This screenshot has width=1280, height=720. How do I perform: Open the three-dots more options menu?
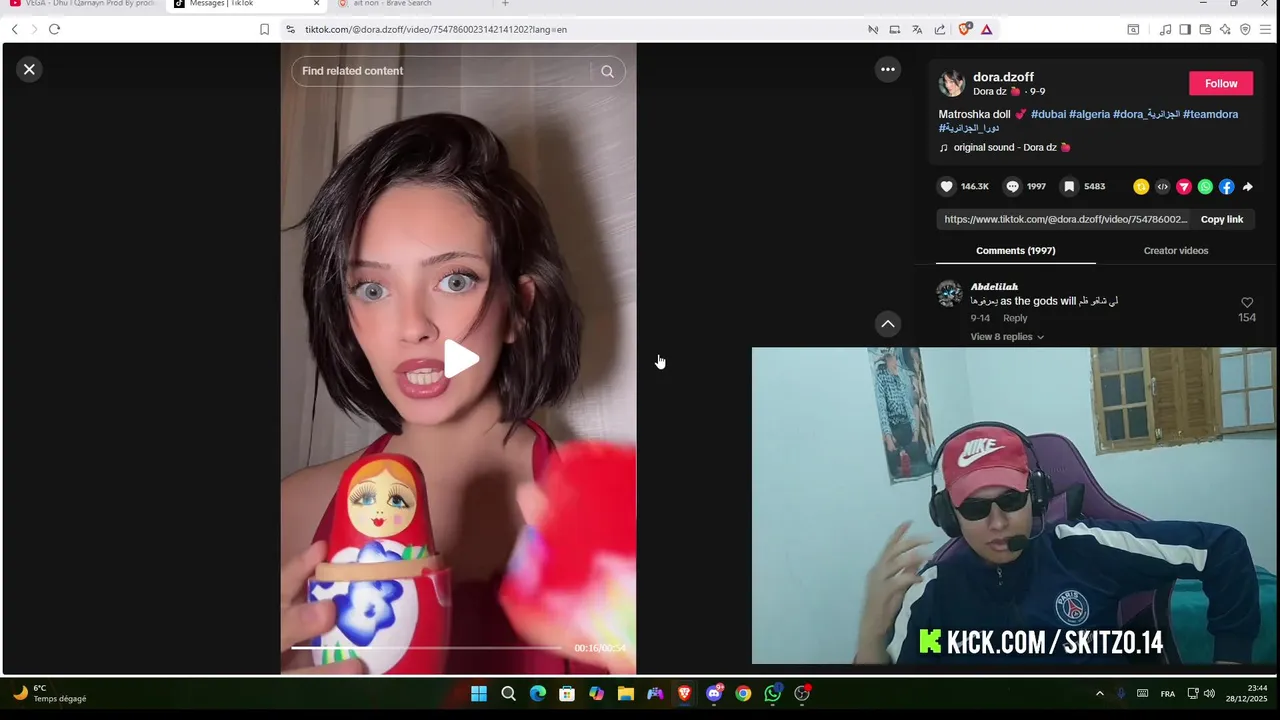coord(887,69)
